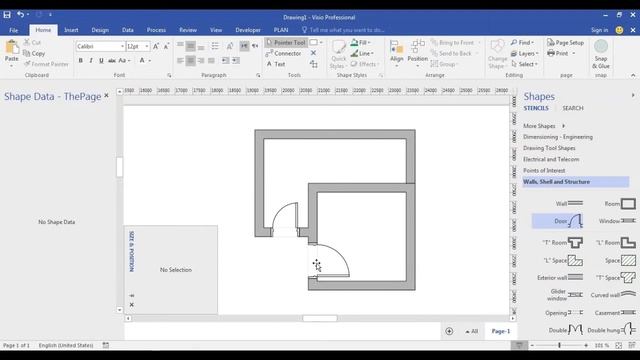Toggle Italic formatting
Viewport: 640px width, 360px height.
[x=91, y=60]
